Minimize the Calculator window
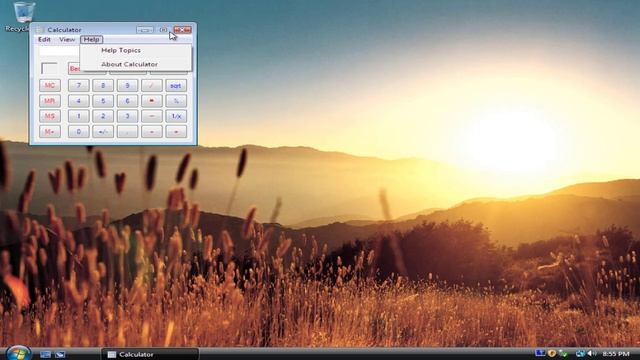 (x=145, y=30)
